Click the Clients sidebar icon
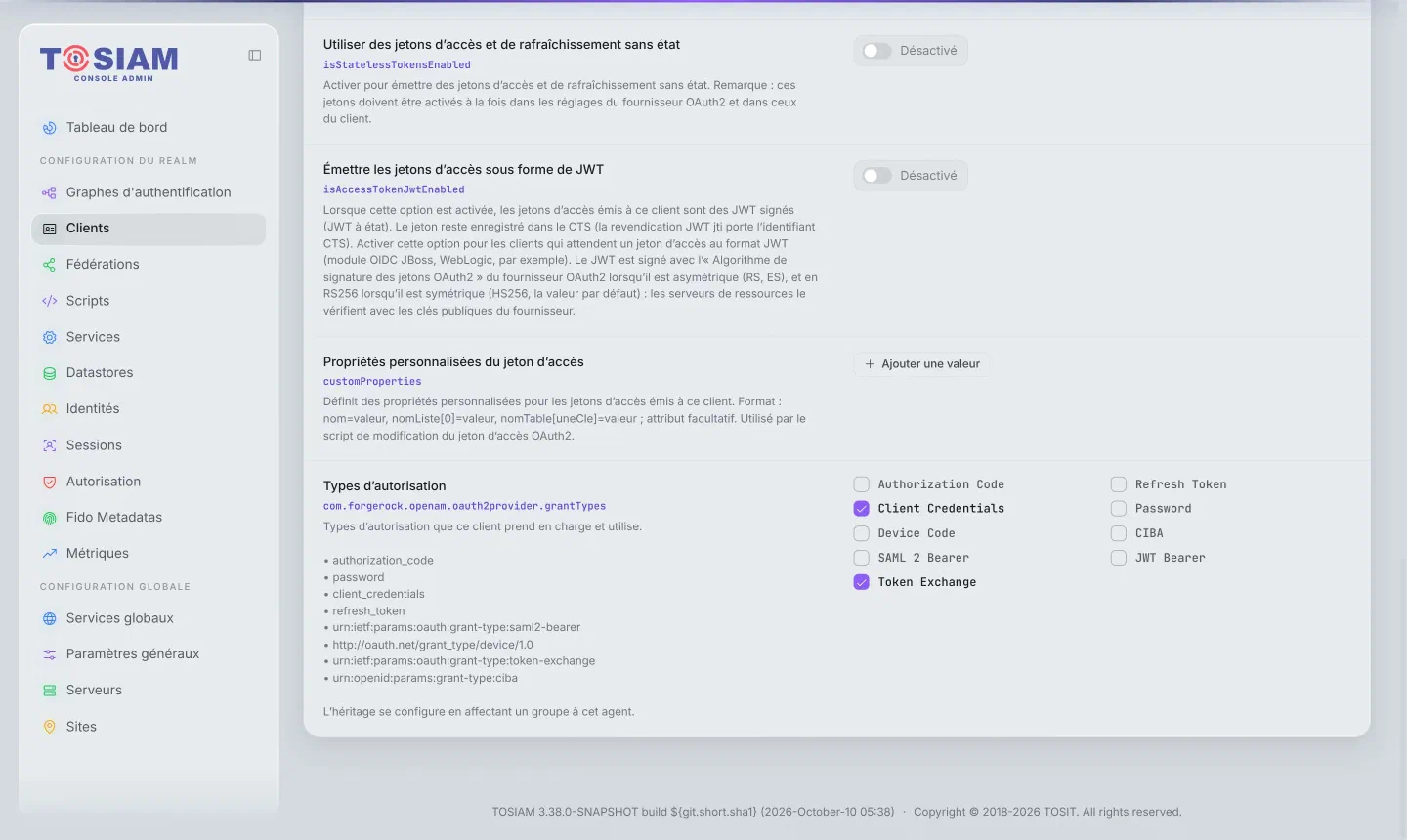Screen dimensions: 1407x840 tap(50, 229)
